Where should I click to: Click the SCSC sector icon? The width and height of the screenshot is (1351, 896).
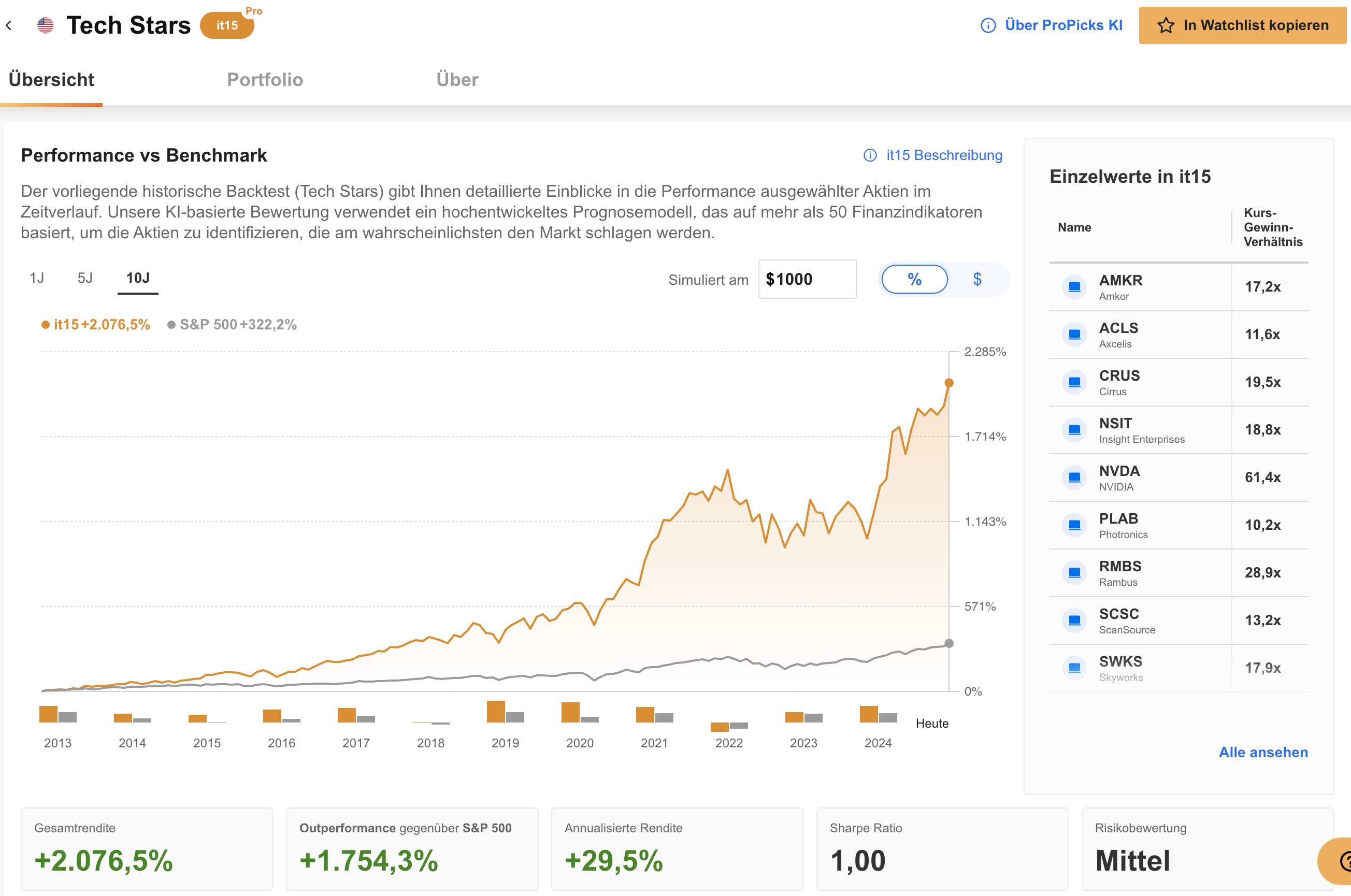point(1074,620)
